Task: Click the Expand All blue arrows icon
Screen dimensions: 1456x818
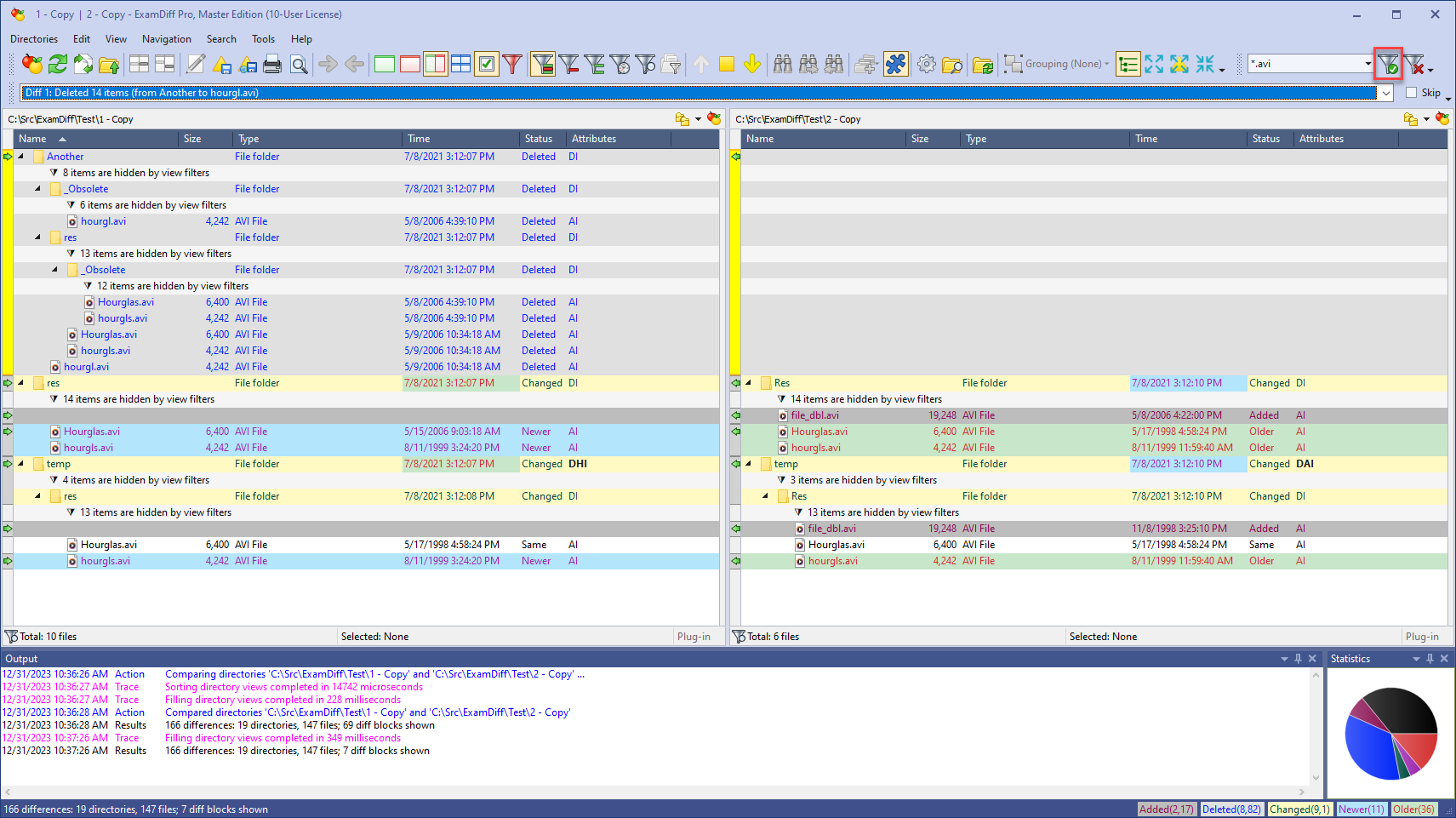Action: click(x=1154, y=64)
